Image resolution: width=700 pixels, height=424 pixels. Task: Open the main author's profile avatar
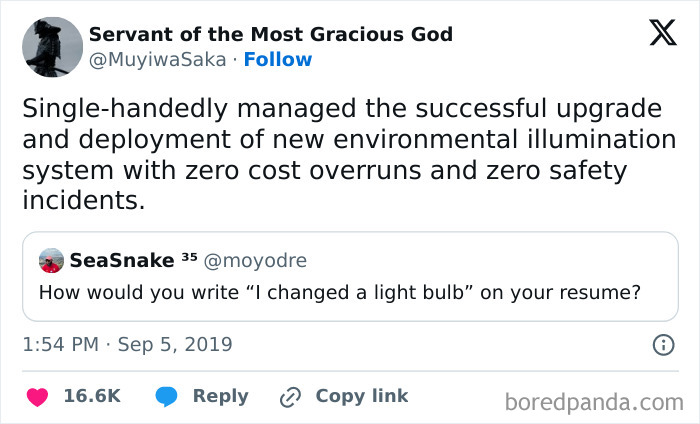(x=52, y=47)
